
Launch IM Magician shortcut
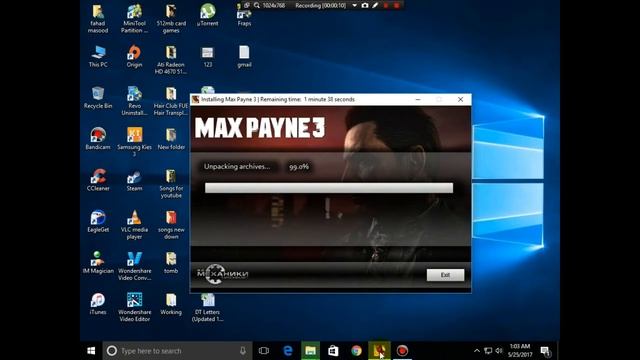coord(98,262)
